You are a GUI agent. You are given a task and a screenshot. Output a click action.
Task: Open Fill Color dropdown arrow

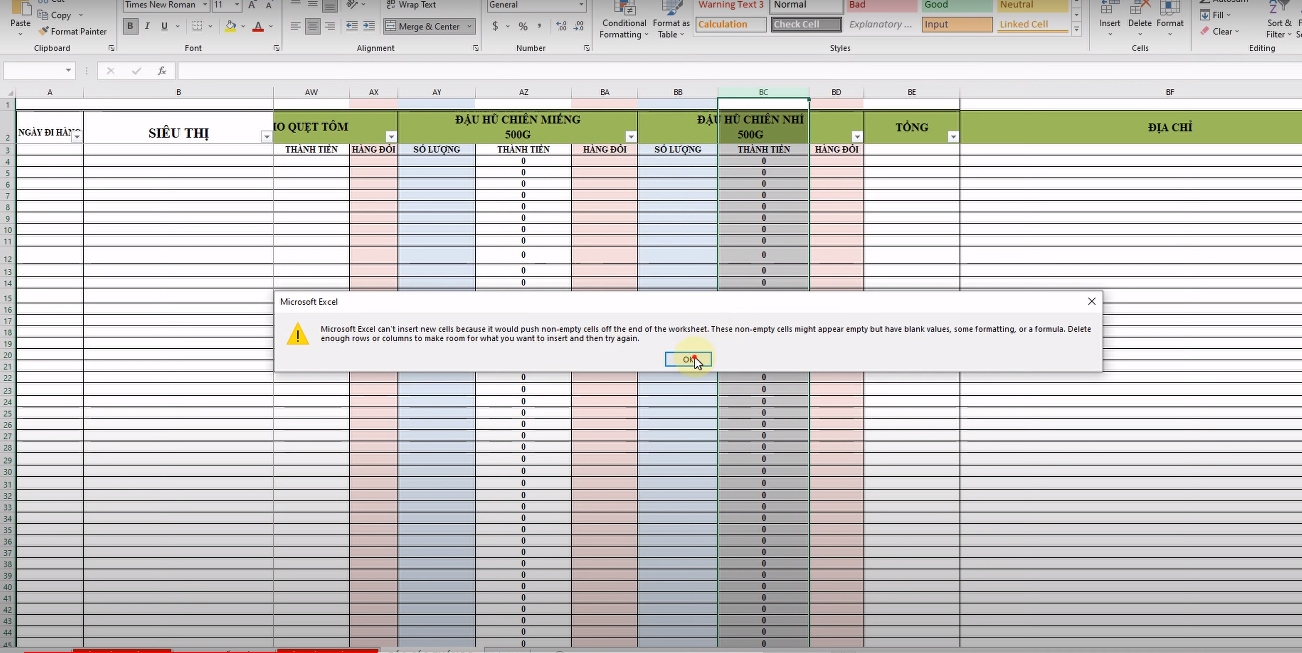[242, 26]
